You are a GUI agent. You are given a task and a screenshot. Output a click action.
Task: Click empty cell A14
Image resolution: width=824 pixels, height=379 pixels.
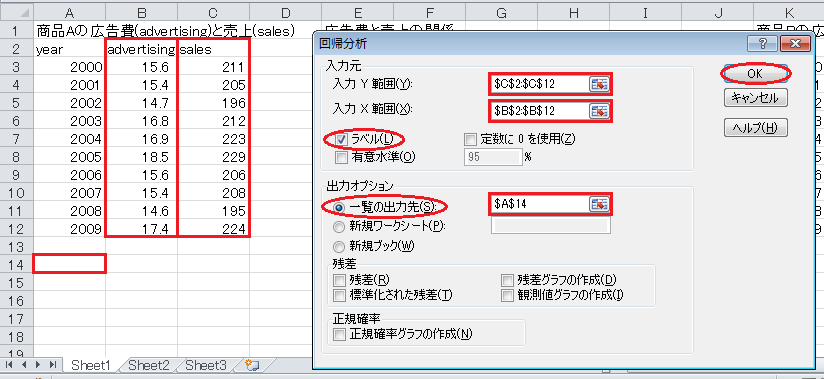click(69, 263)
